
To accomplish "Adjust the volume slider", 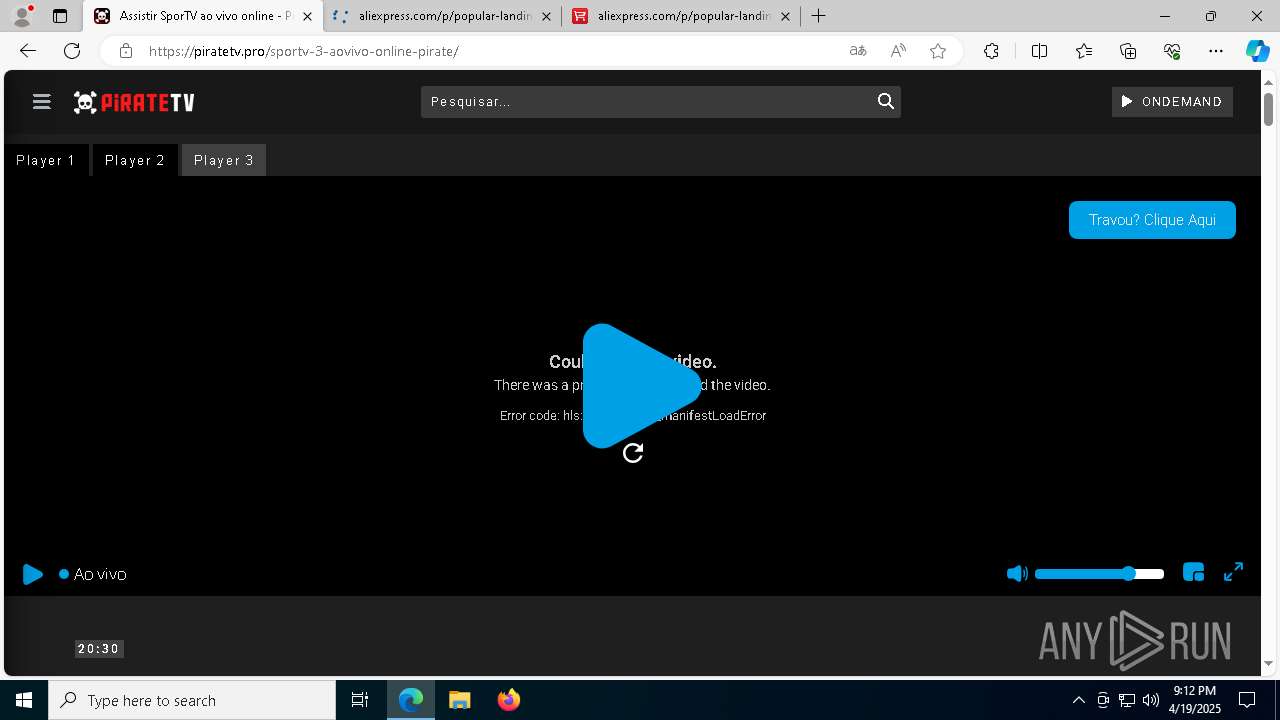I will point(1099,574).
